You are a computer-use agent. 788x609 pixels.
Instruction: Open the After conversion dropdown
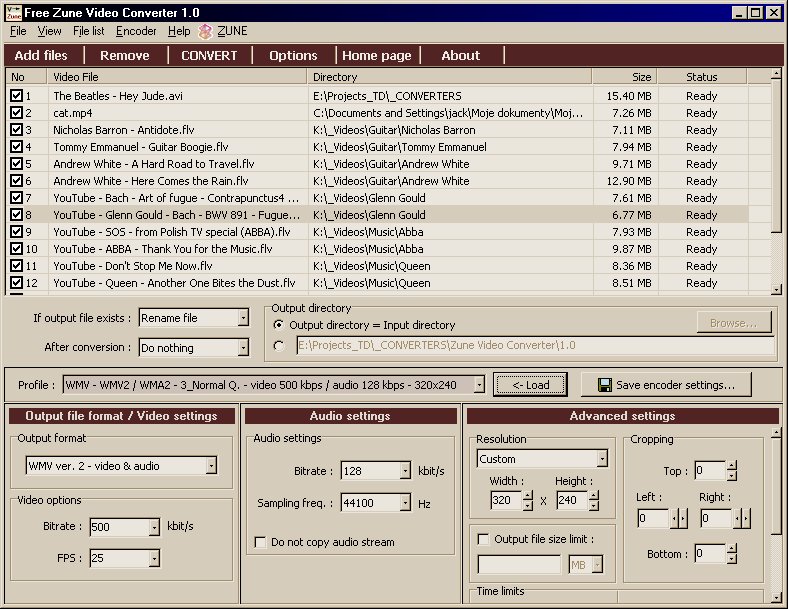[x=243, y=347]
